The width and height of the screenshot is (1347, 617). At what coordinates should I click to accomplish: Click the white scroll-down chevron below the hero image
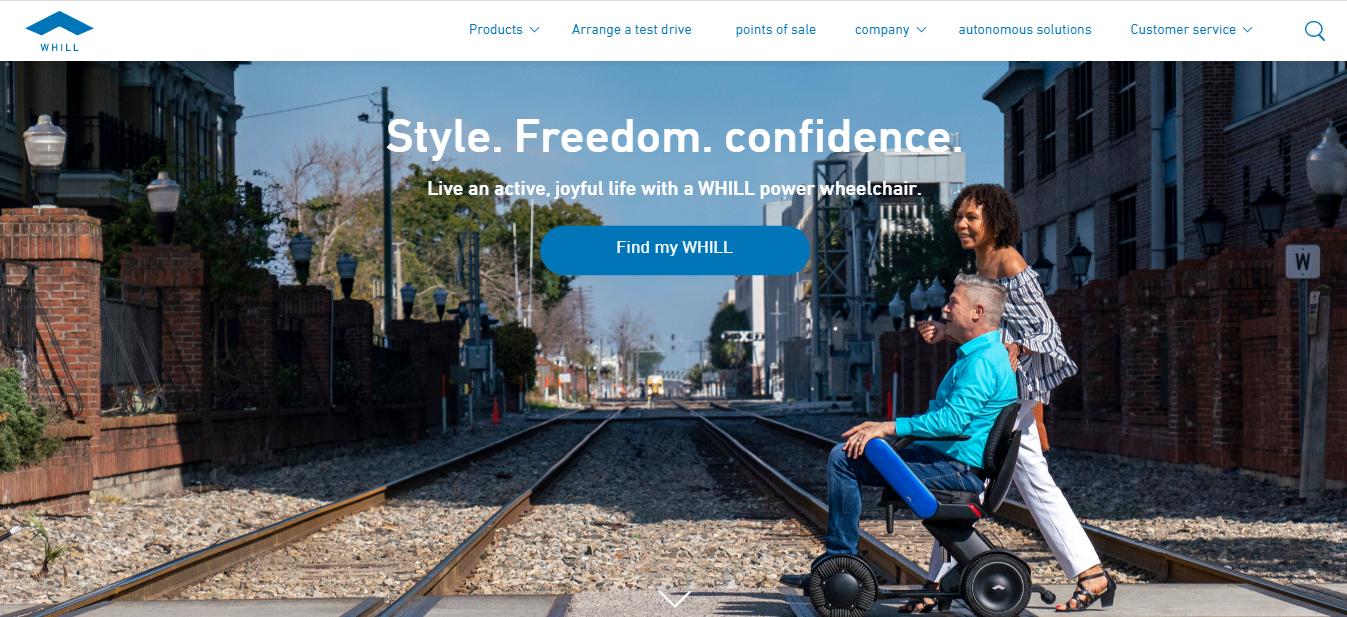click(x=675, y=599)
